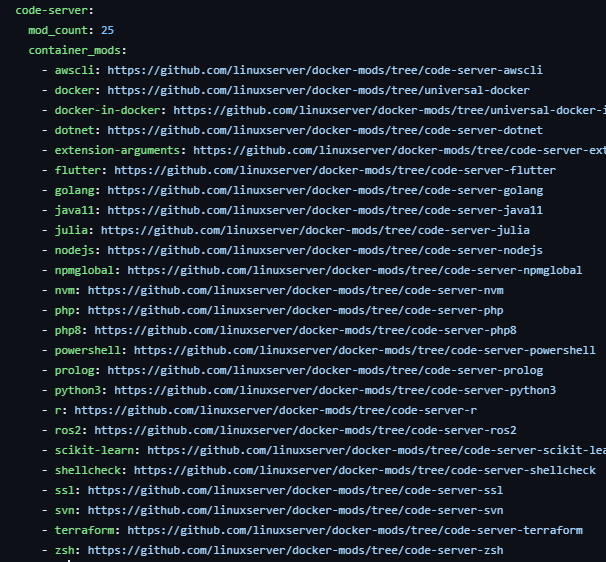Open the code-server-nvm GitHub URL
The image size is (606, 562).
(x=296, y=291)
